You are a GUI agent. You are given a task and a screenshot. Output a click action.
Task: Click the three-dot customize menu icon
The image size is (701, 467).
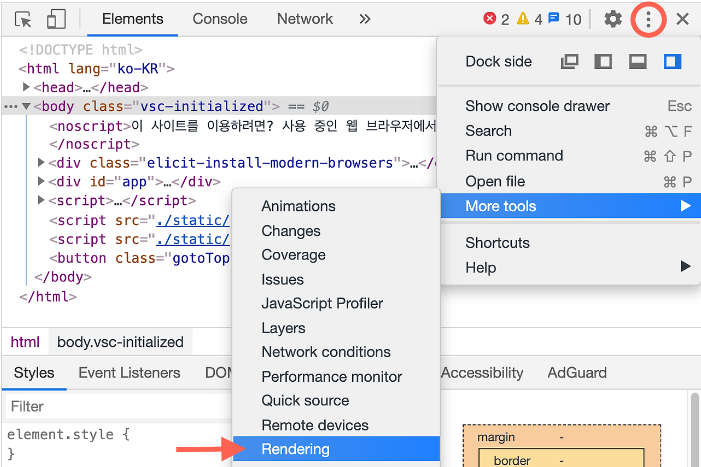[x=648, y=19]
